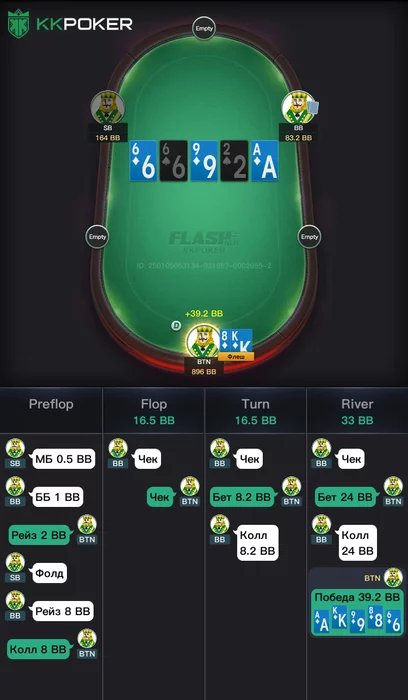Take the empty seat on right side
Viewport: 408px width, 700px height.
pos(309,237)
